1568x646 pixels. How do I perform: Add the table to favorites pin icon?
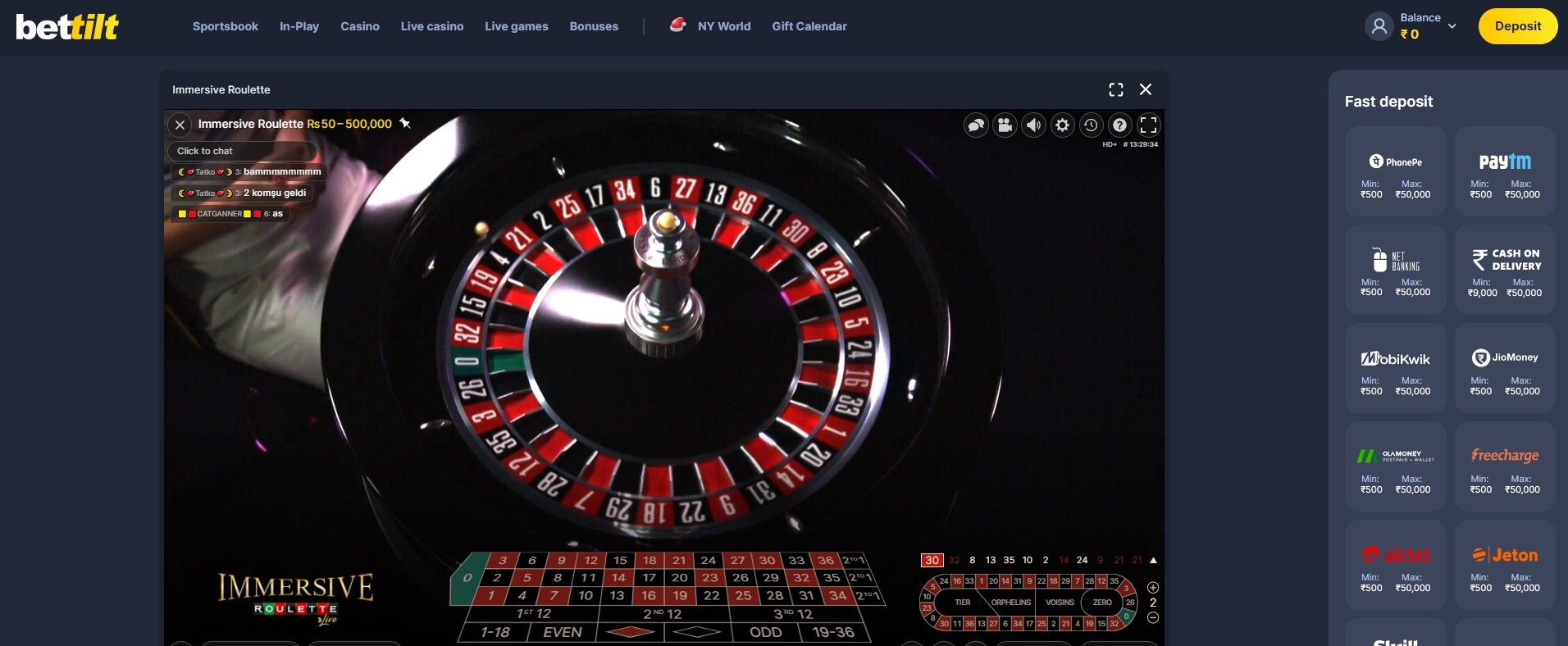click(405, 123)
